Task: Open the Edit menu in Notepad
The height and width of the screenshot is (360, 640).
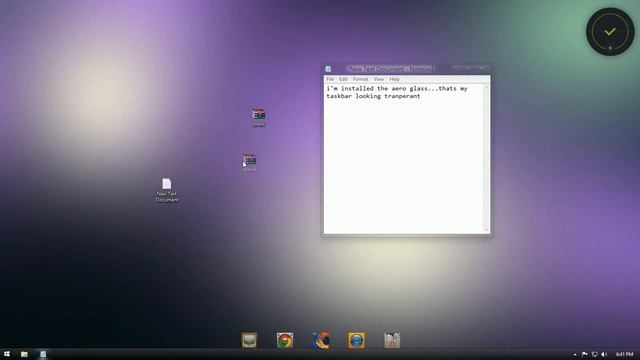Action: tap(343, 79)
